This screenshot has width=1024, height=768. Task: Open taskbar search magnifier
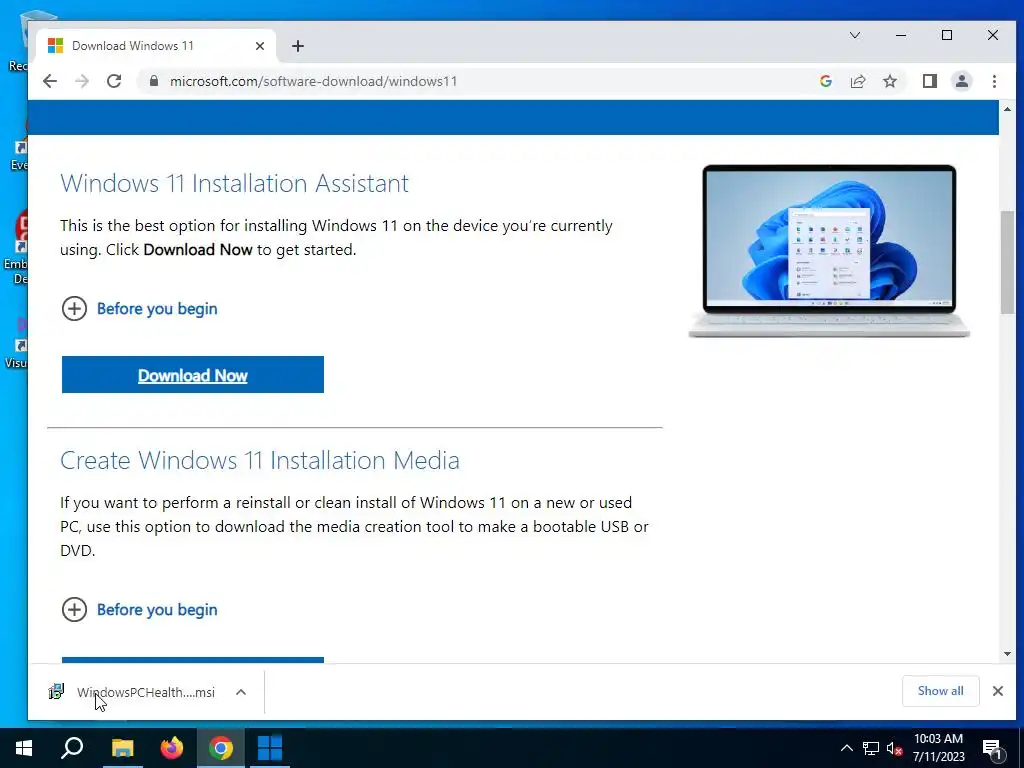point(72,748)
